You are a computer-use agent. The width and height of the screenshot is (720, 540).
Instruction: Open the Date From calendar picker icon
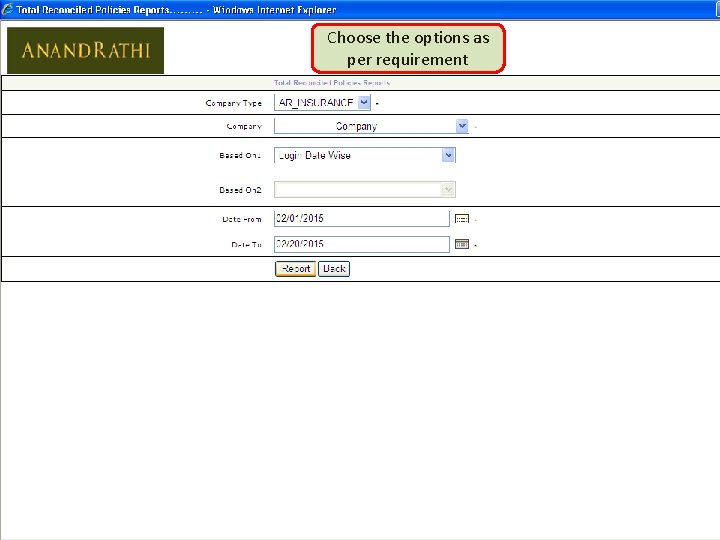point(461,219)
